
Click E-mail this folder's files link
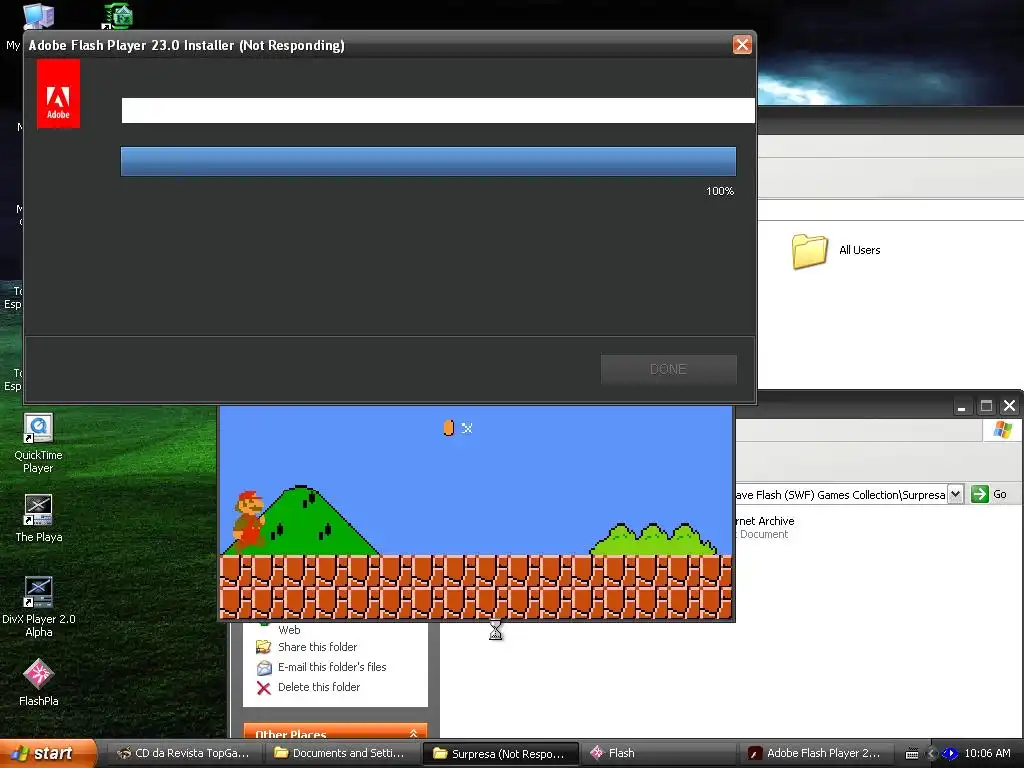coord(332,667)
